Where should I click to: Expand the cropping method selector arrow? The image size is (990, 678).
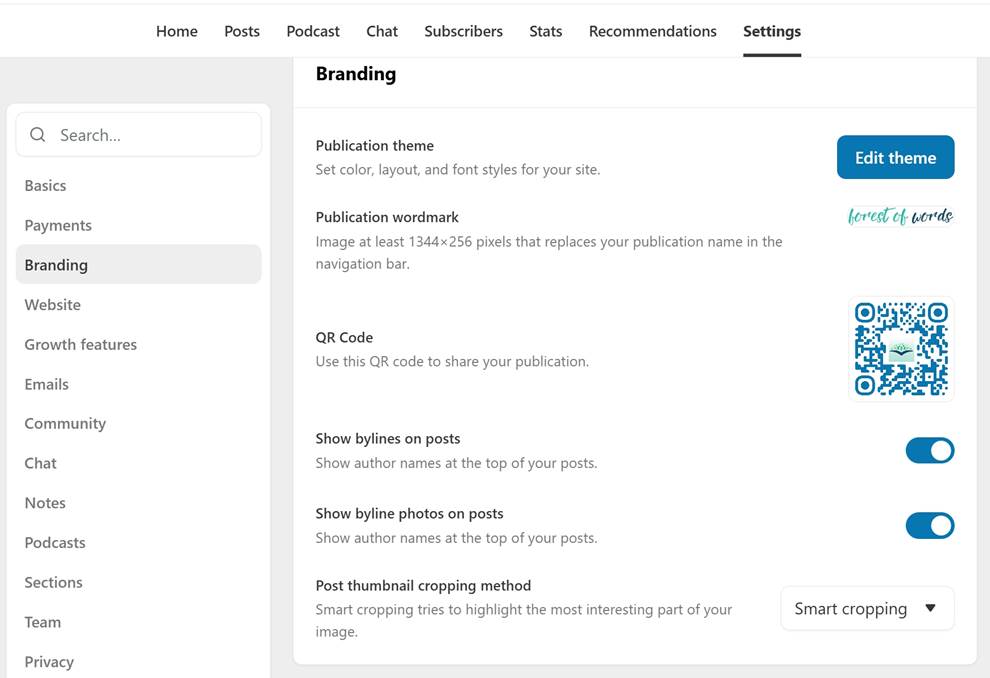931,607
